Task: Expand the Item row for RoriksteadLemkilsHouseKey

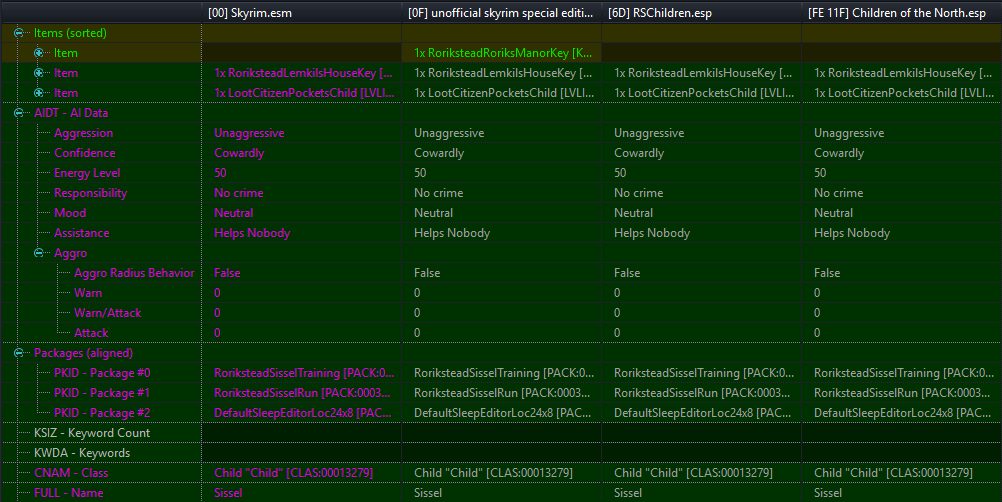Action: pyautogui.click(x=39, y=73)
